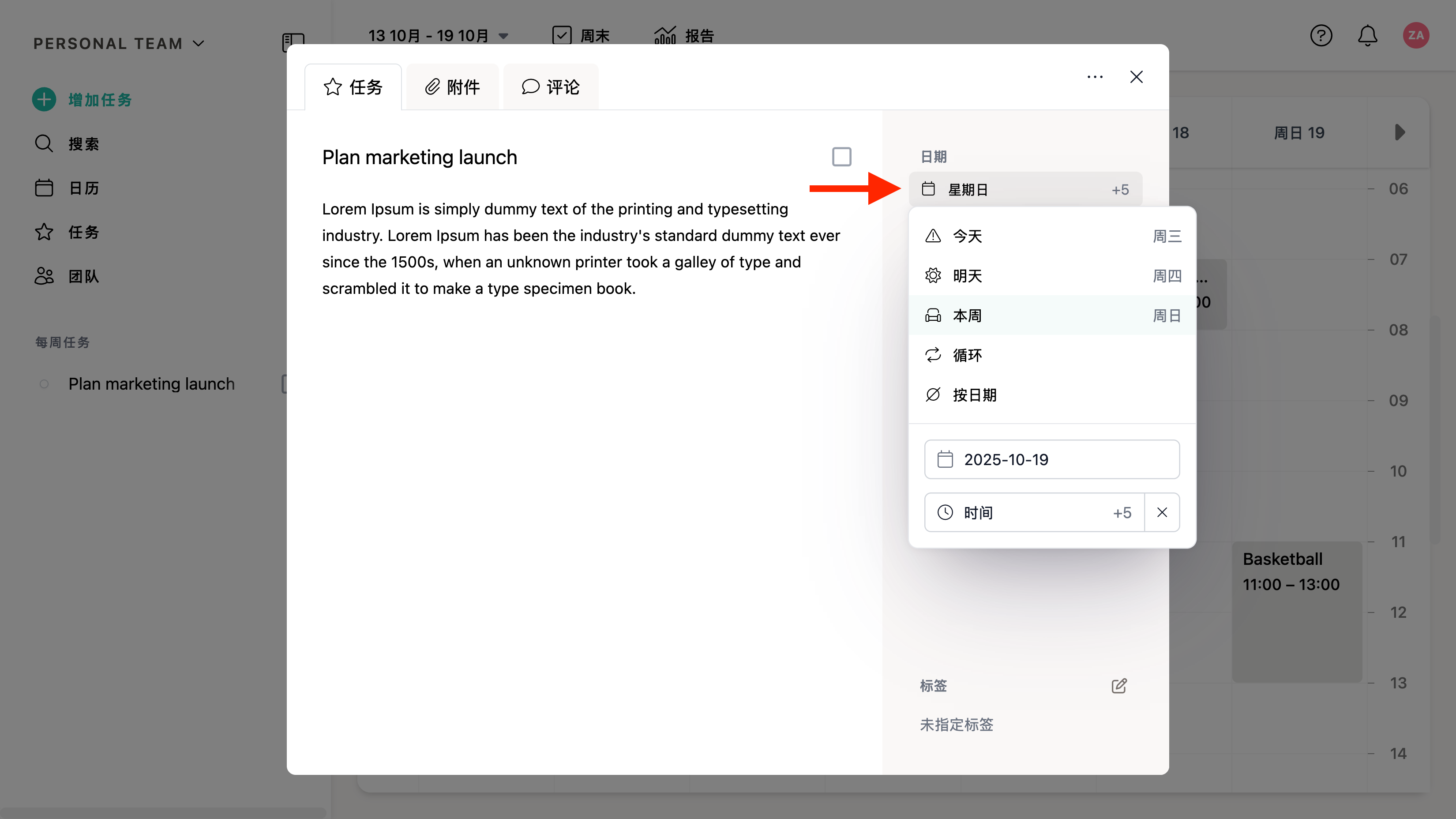1456x819 pixels.
Task: Open the notifications bell
Action: (1367, 36)
